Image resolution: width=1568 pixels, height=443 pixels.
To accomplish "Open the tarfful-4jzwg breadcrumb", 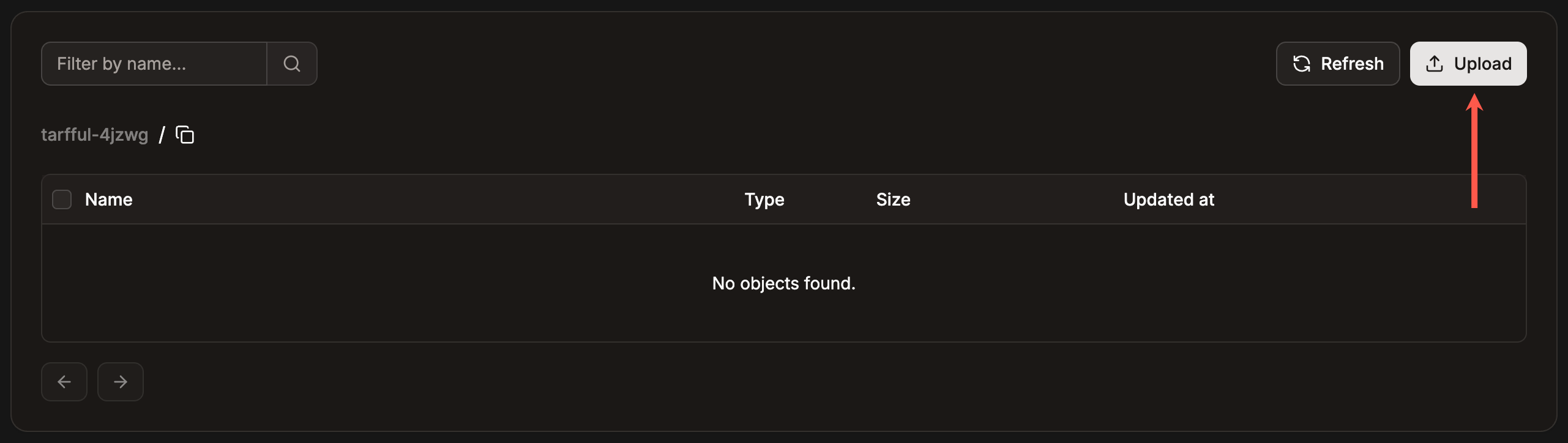I will pos(95,134).
